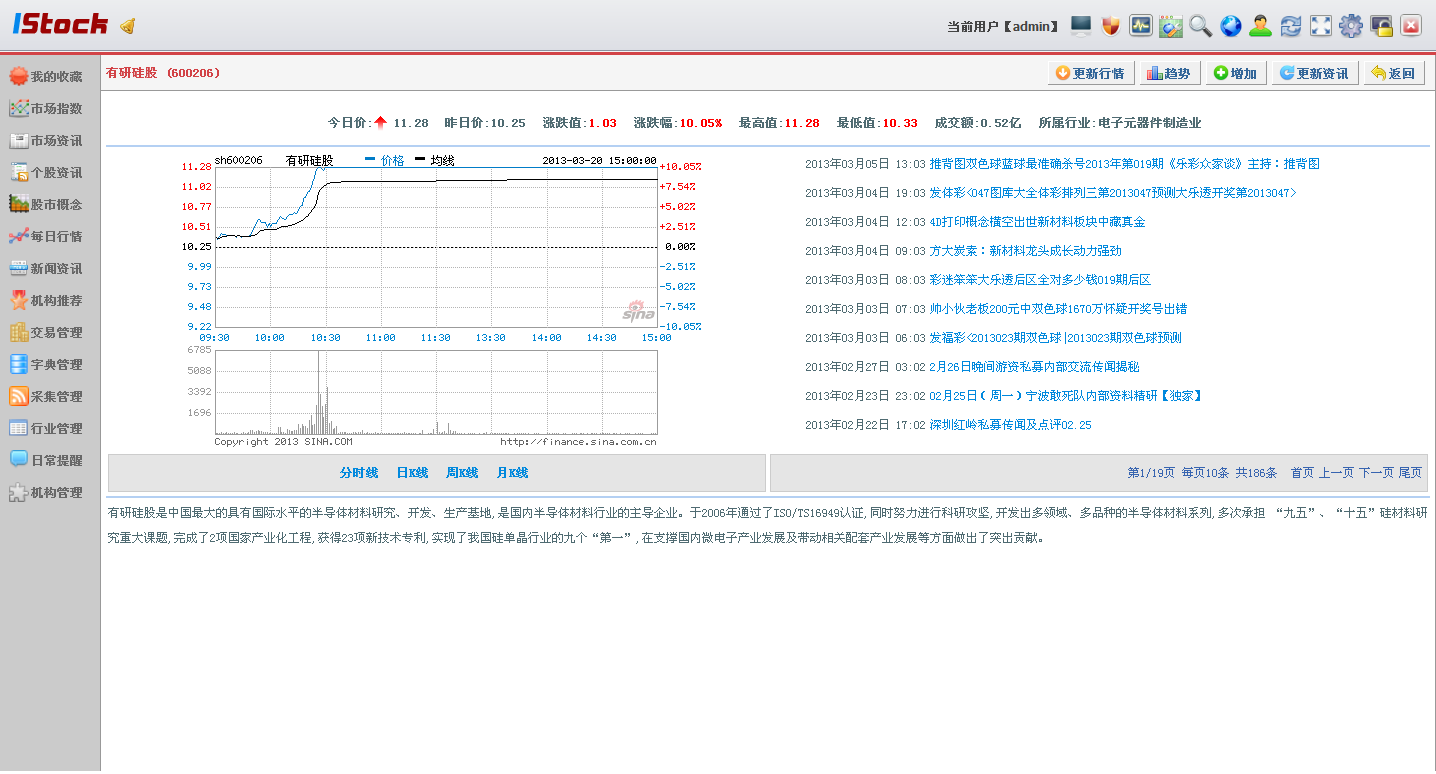
Task: Click the 交易管理 sidebar icon
Action: click(x=18, y=332)
